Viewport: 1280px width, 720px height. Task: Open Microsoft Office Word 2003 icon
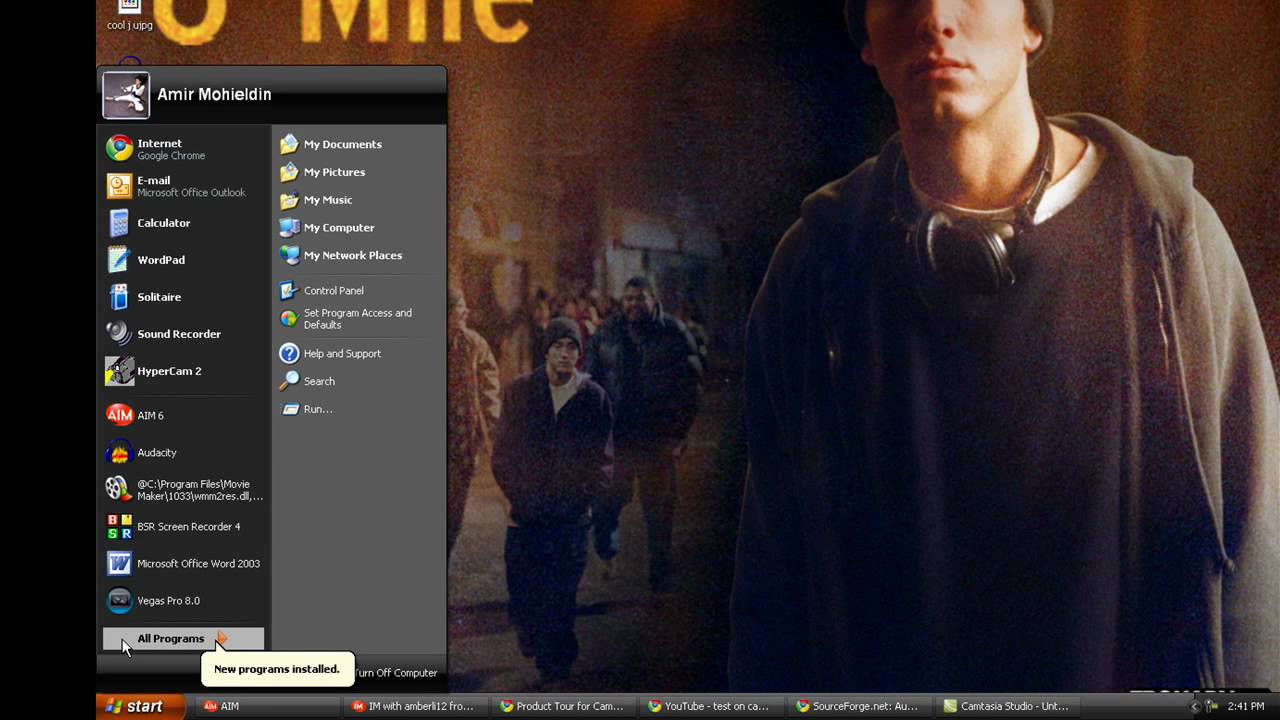(x=119, y=563)
